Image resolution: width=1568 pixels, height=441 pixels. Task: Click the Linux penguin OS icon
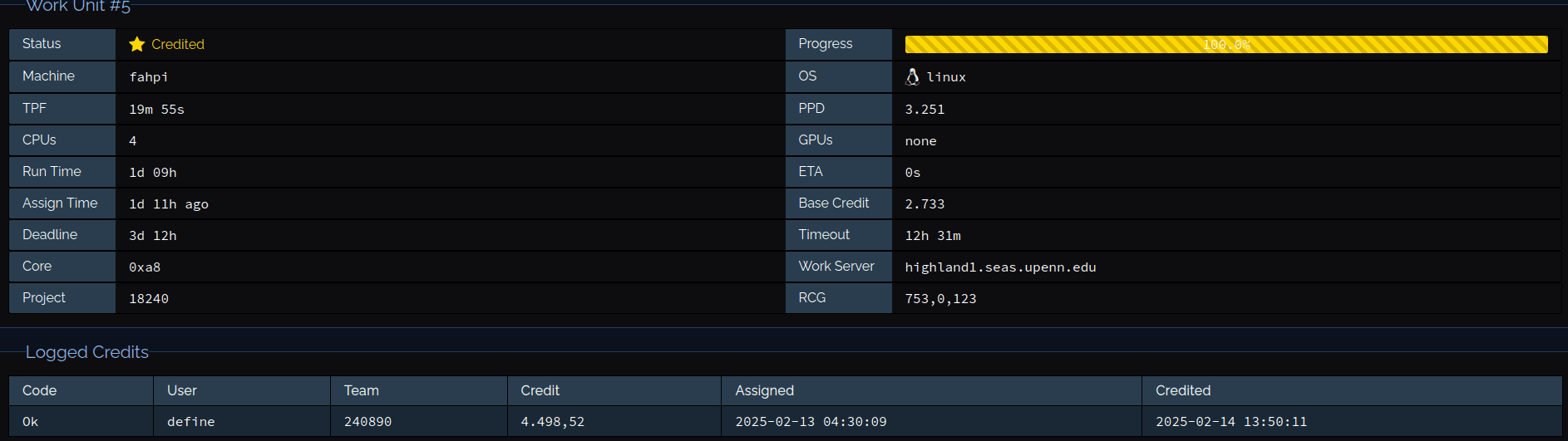pos(912,76)
